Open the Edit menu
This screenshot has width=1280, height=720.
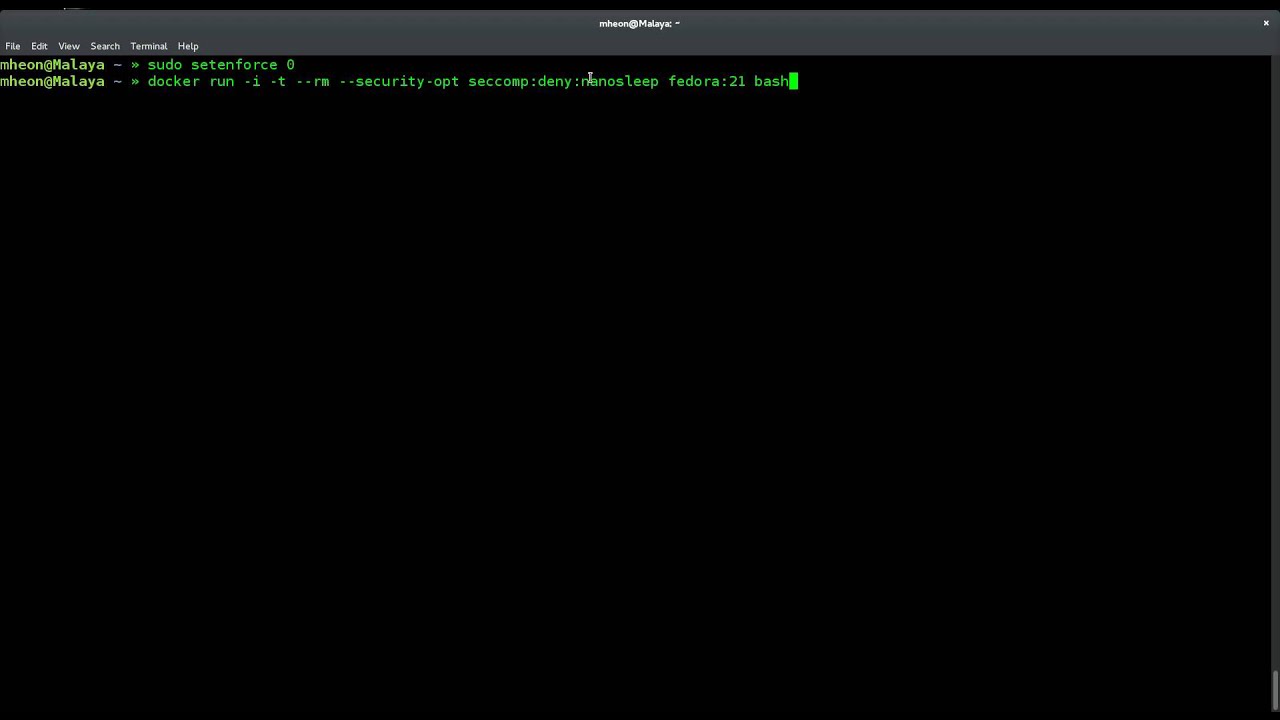(x=39, y=46)
